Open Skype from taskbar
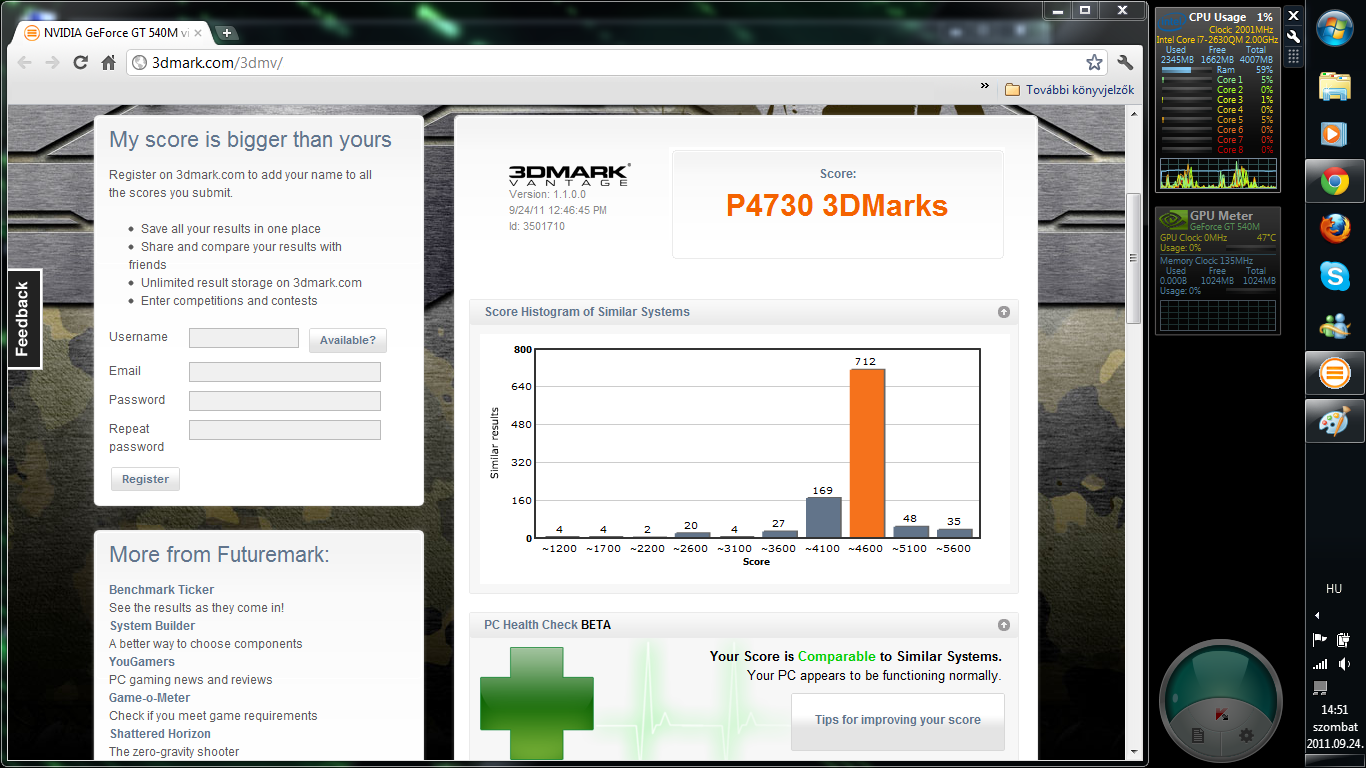 pos(1335,277)
